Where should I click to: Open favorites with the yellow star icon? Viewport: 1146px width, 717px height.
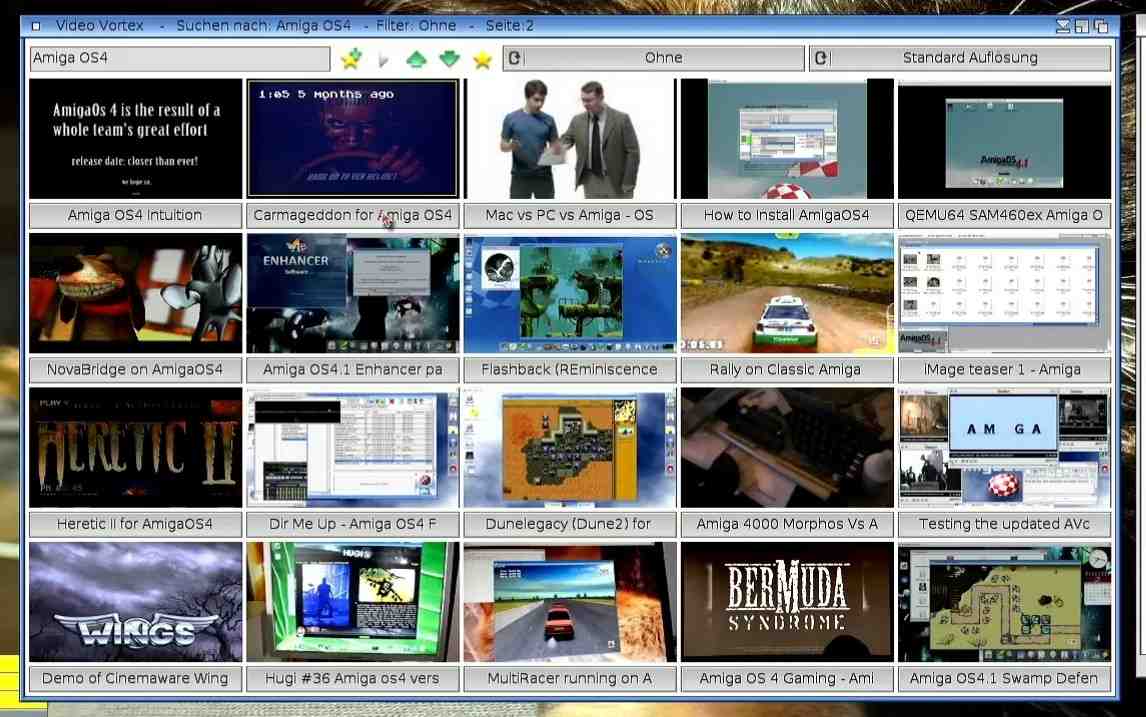pyautogui.click(x=482, y=59)
